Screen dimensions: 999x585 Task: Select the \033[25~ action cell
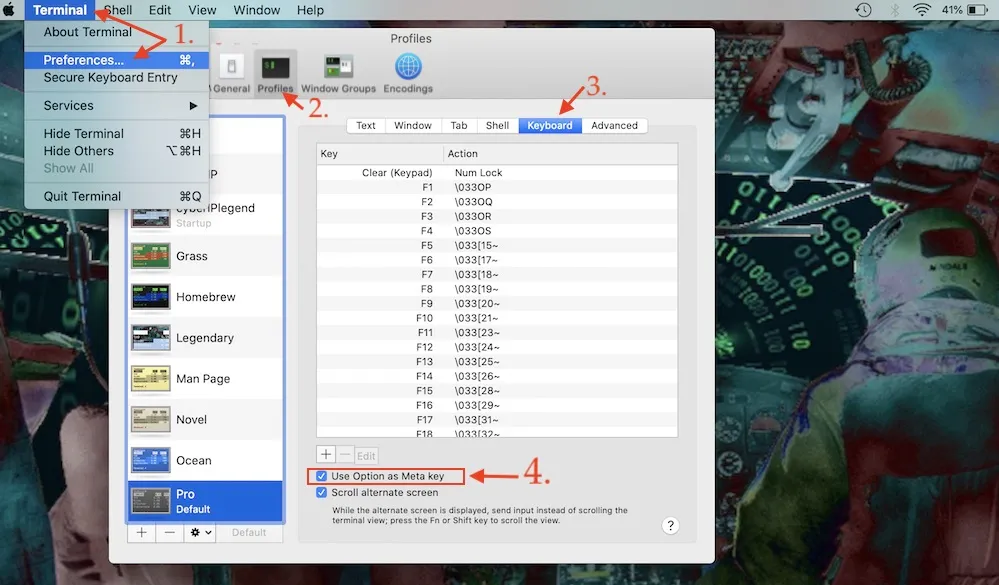pyautogui.click(x=477, y=362)
